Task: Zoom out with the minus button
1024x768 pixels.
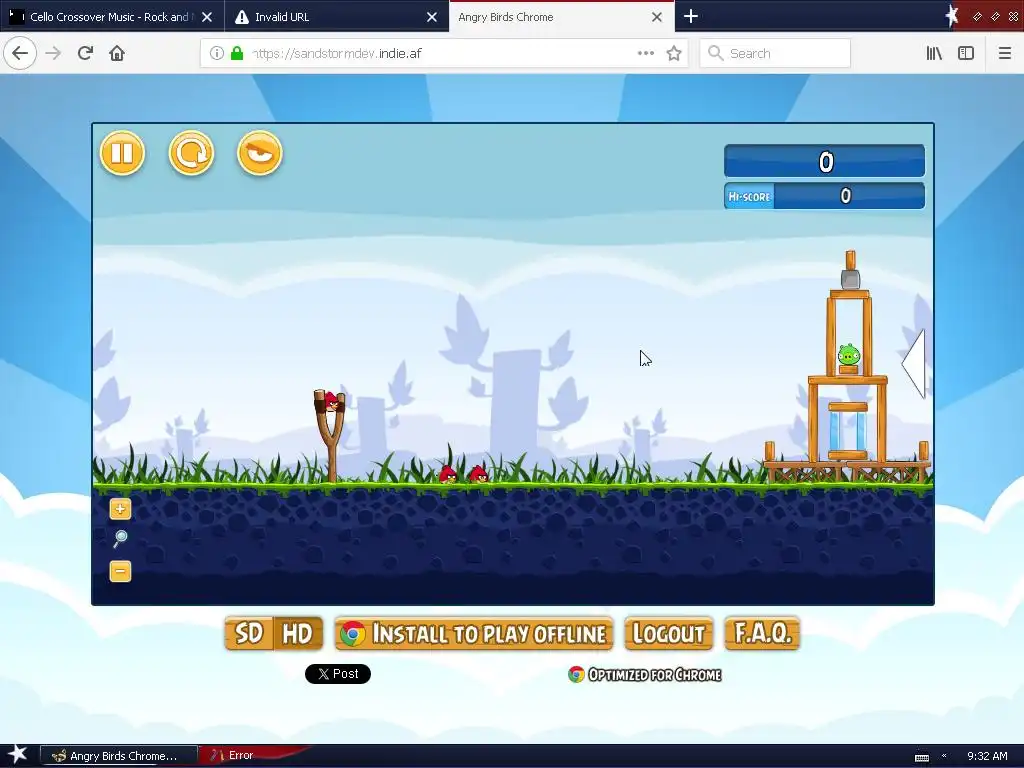Action: [120, 571]
